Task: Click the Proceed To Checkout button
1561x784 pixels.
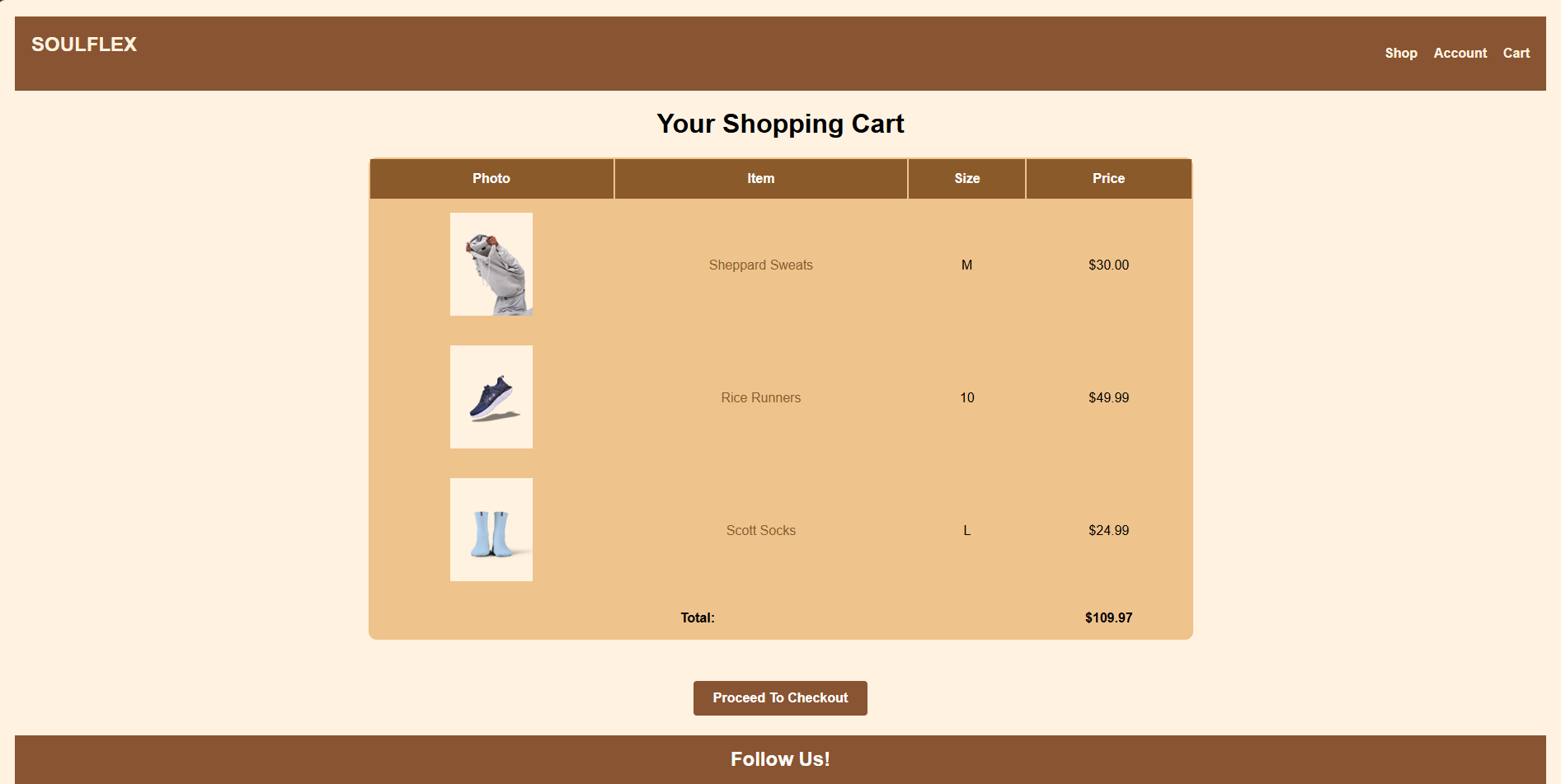Action: [x=779, y=697]
